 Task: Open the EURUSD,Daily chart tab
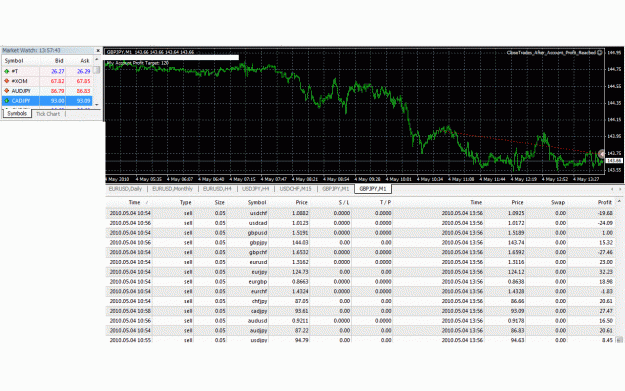pyautogui.click(x=125, y=189)
